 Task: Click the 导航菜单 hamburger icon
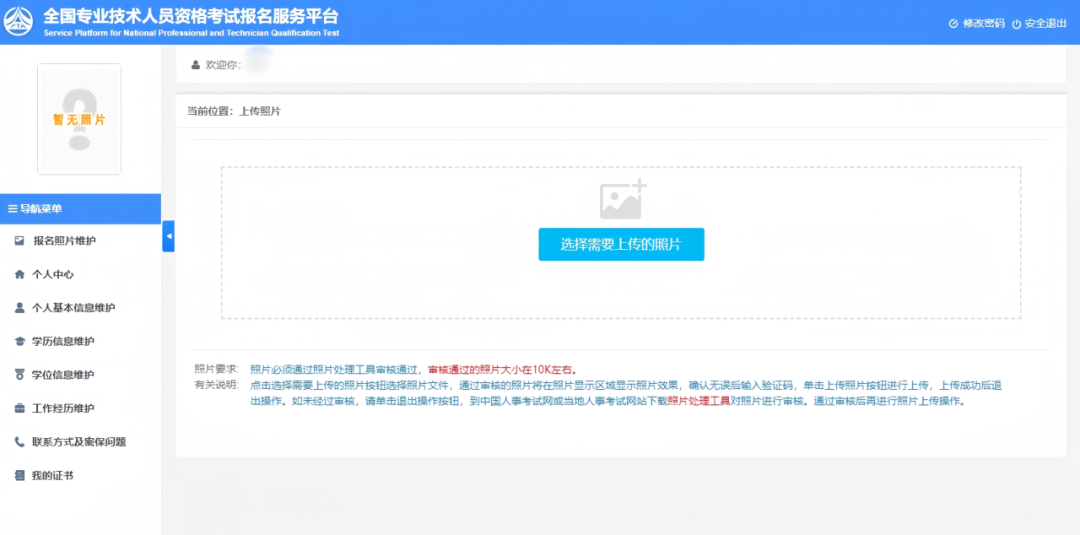tap(12, 209)
